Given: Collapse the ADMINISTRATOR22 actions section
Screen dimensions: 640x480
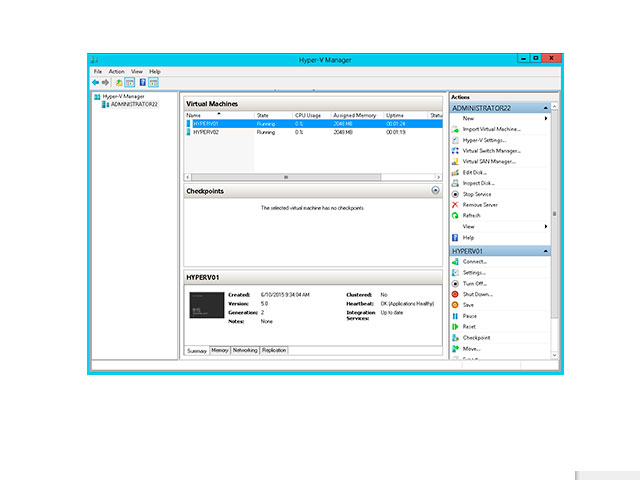Looking at the screenshot, I should coord(545,107).
